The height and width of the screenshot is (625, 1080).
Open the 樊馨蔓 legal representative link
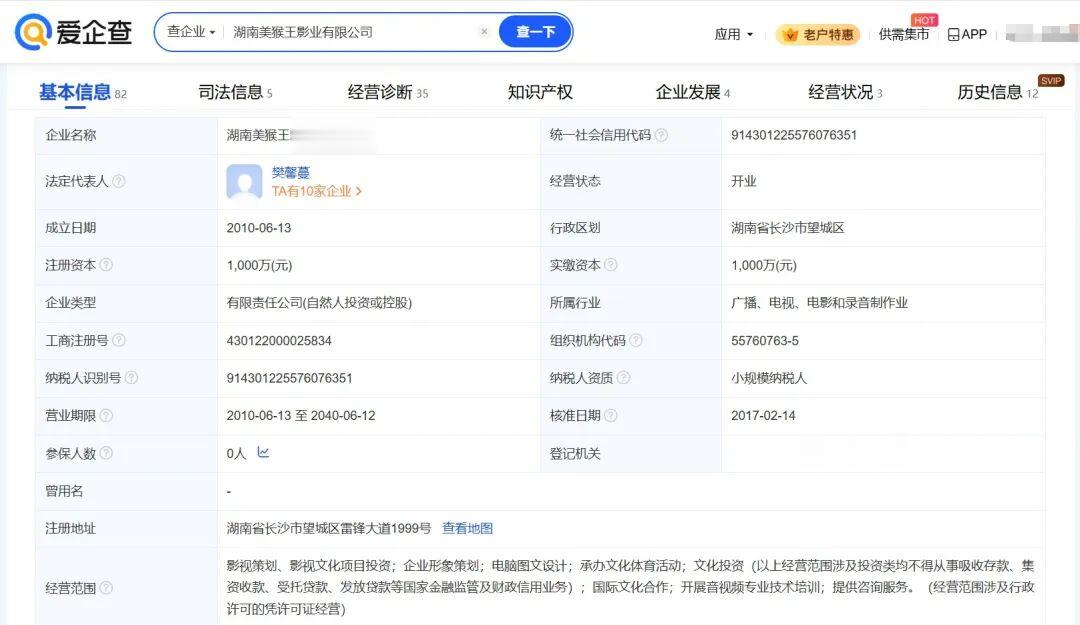(x=291, y=172)
